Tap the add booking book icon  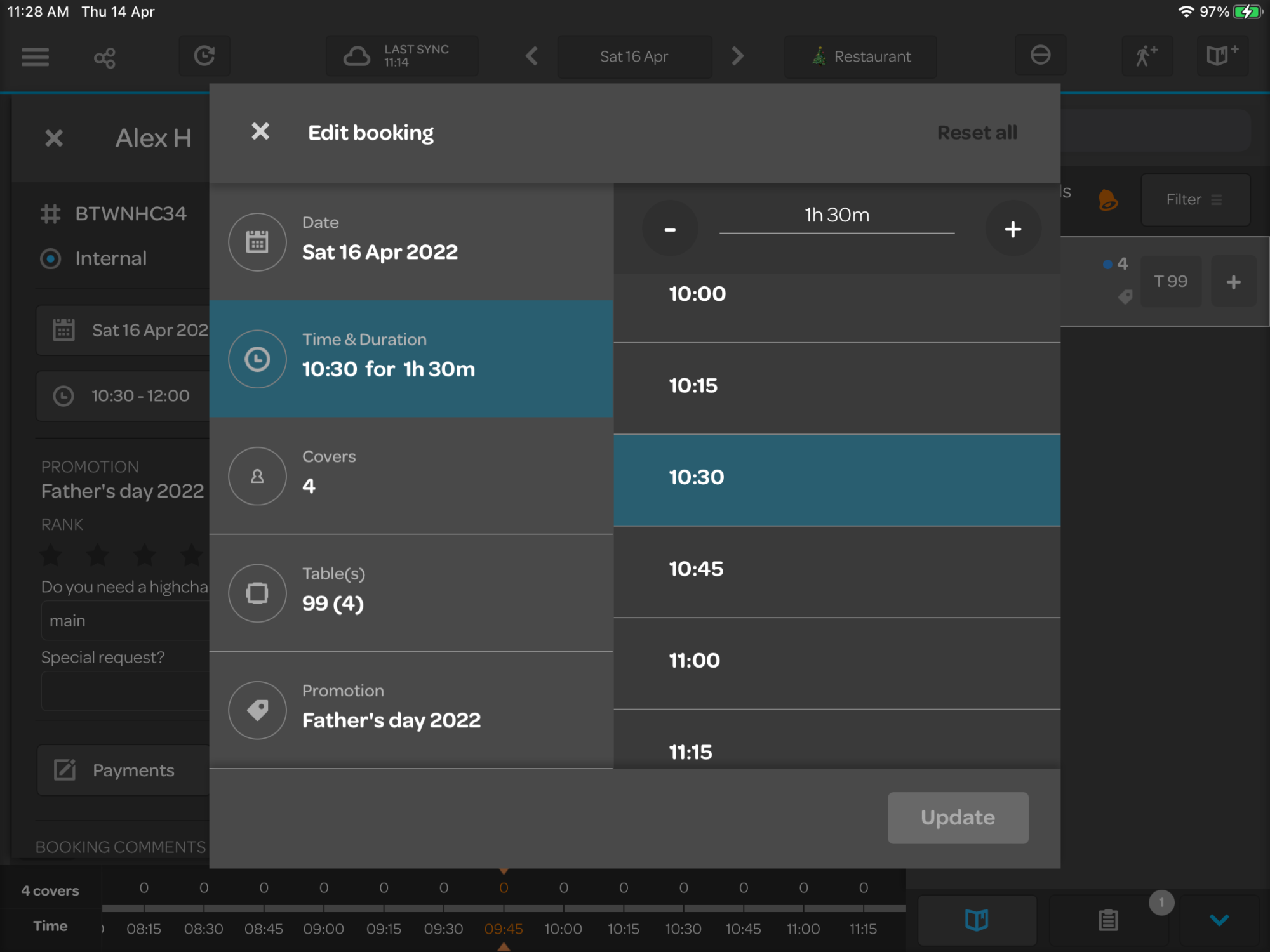(1222, 56)
